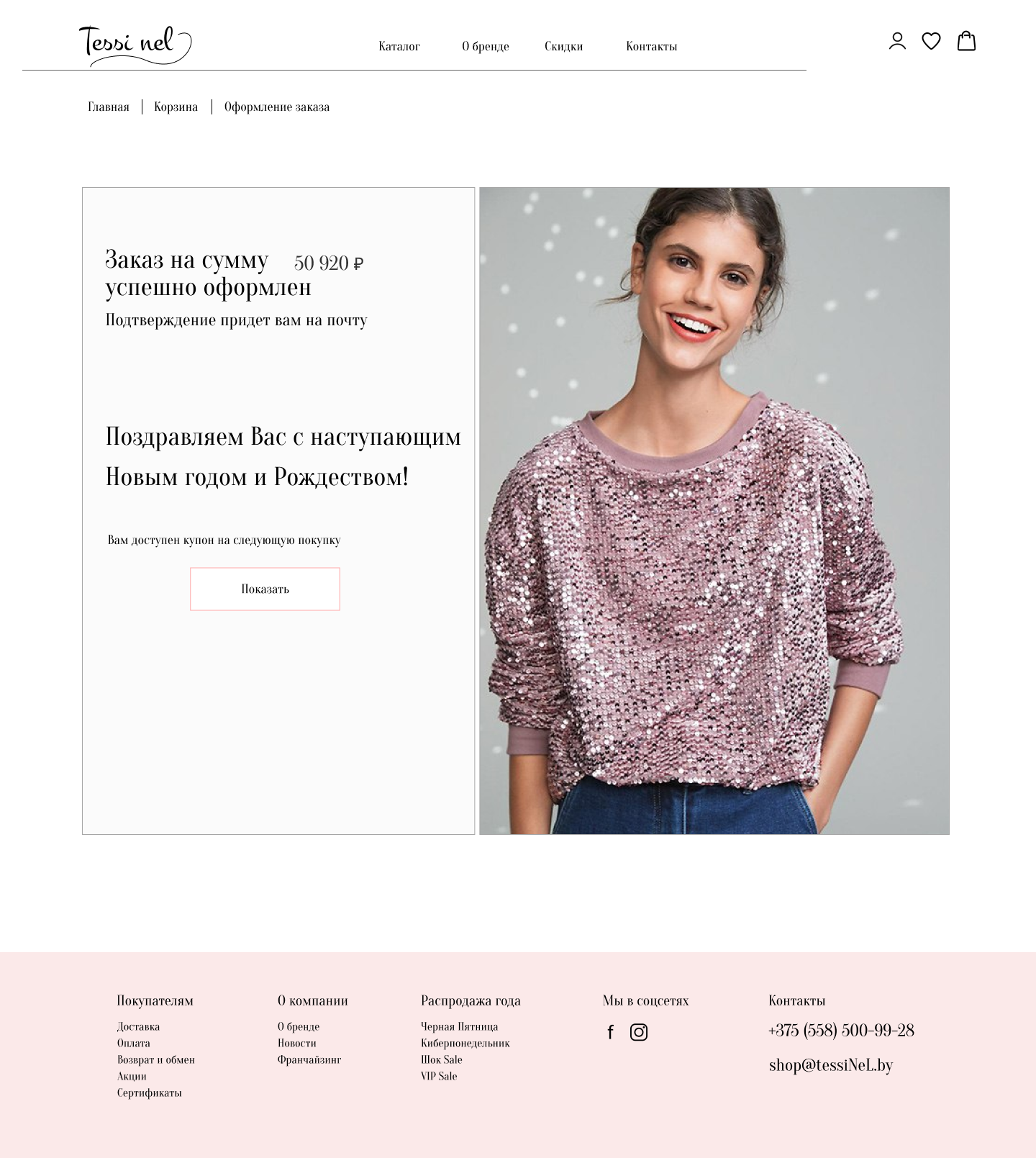This screenshot has width=1036, height=1158.
Task: Open the Доставка footer link
Action: click(x=138, y=1026)
